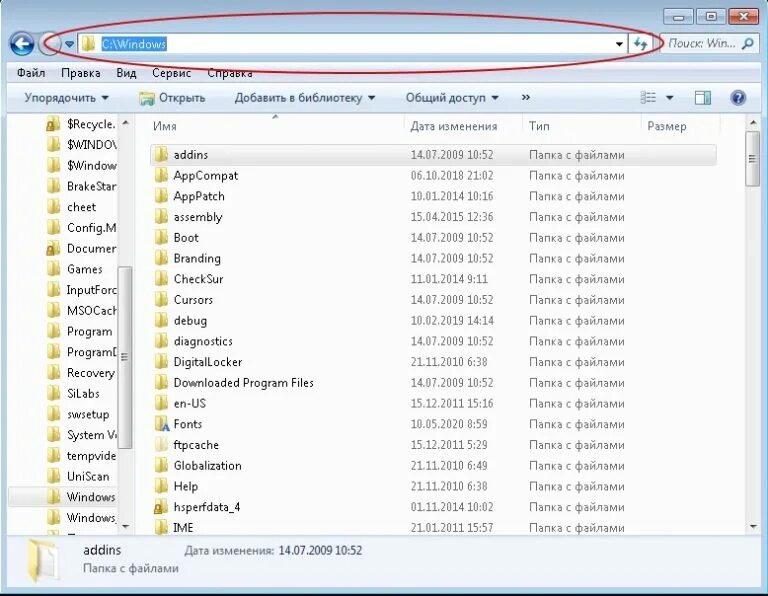Open the Сервис menu
Image resolution: width=768 pixels, height=596 pixels.
pos(171,73)
